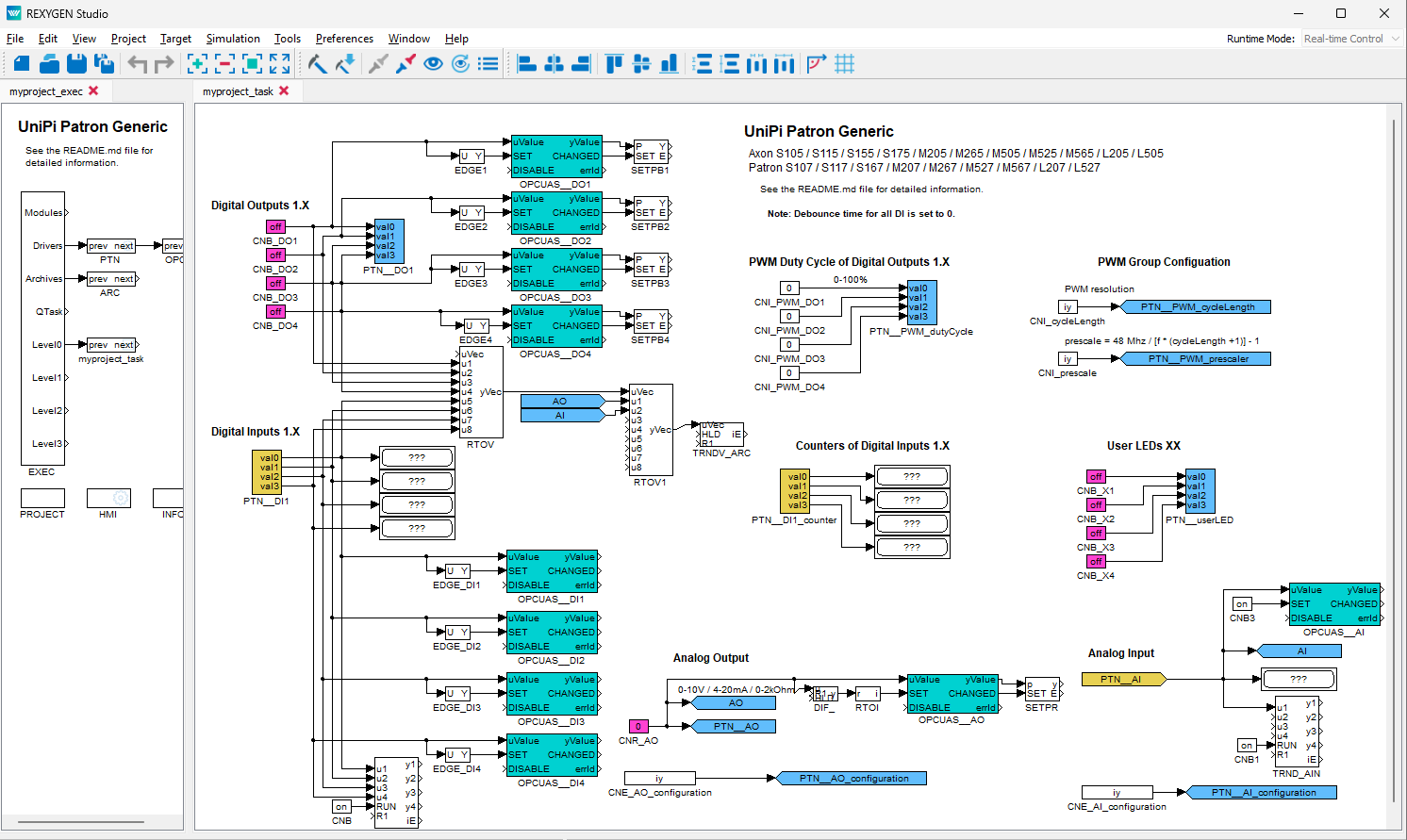Toggle the CNB_X1 off switch block

pyautogui.click(x=1096, y=477)
